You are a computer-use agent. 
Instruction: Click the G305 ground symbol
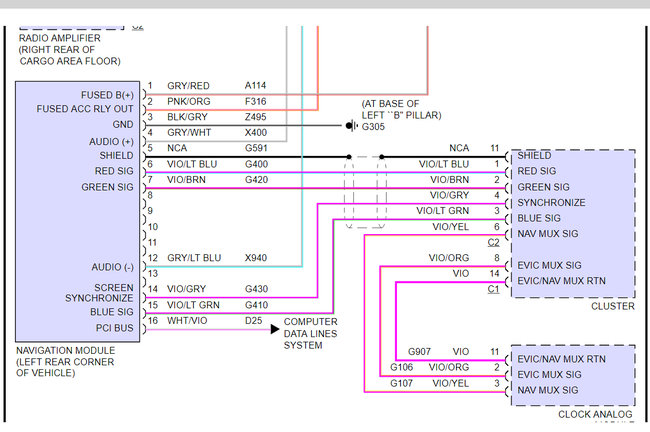tap(350, 126)
